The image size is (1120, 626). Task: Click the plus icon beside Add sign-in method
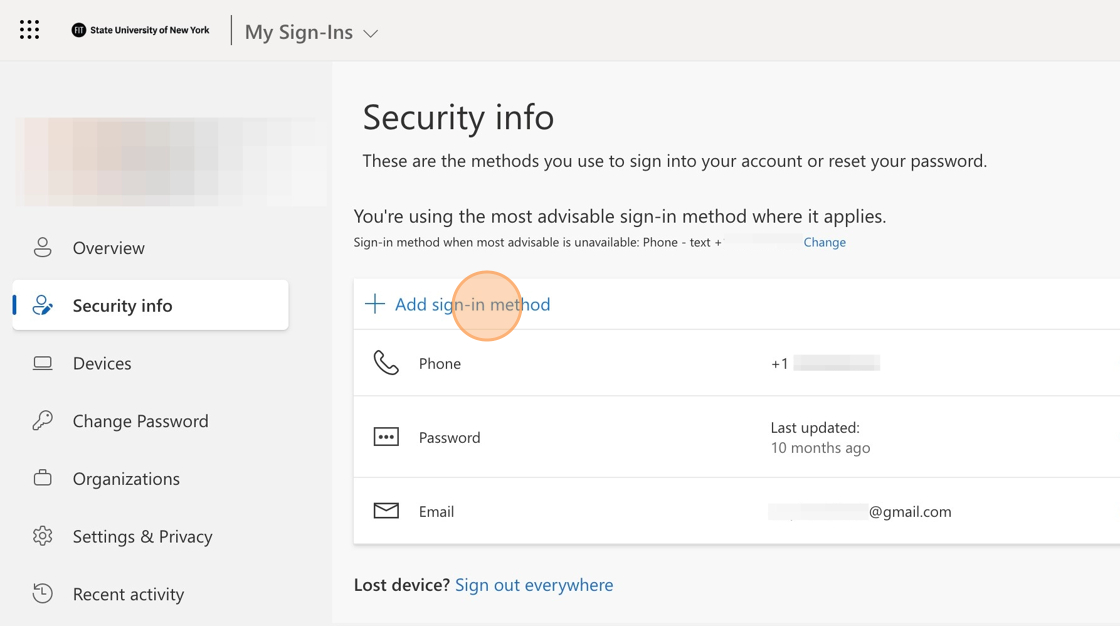375,304
